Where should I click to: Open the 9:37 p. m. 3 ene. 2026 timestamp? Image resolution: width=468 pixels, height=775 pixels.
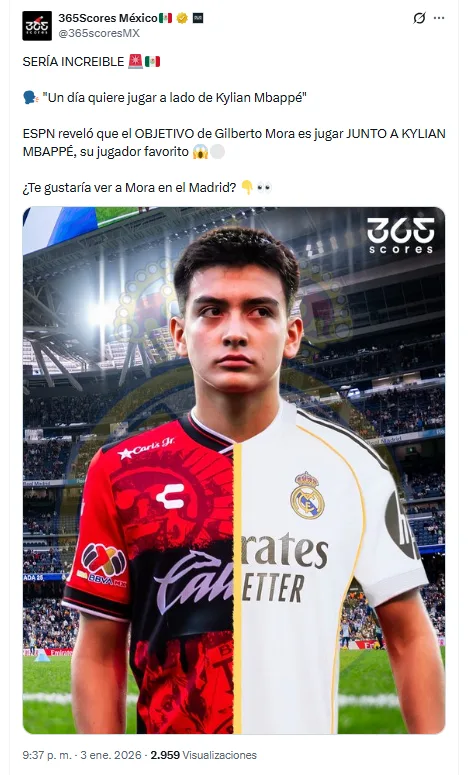pyautogui.click(x=83, y=755)
